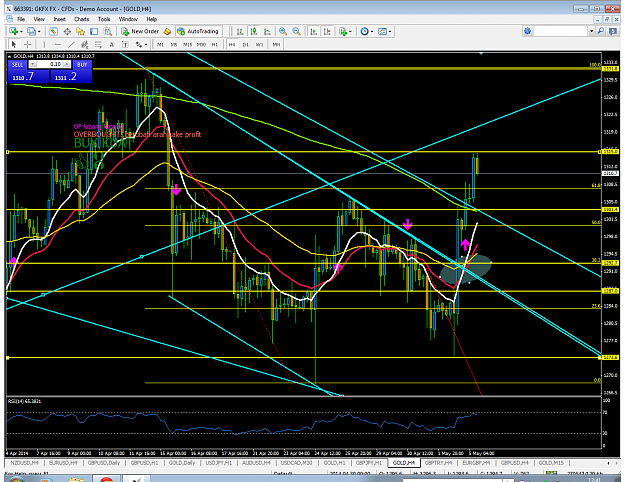Image resolution: width=625 pixels, height=482 pixels.
Task: Open the Indicators dropdown arrow
Action: [350, 31]
